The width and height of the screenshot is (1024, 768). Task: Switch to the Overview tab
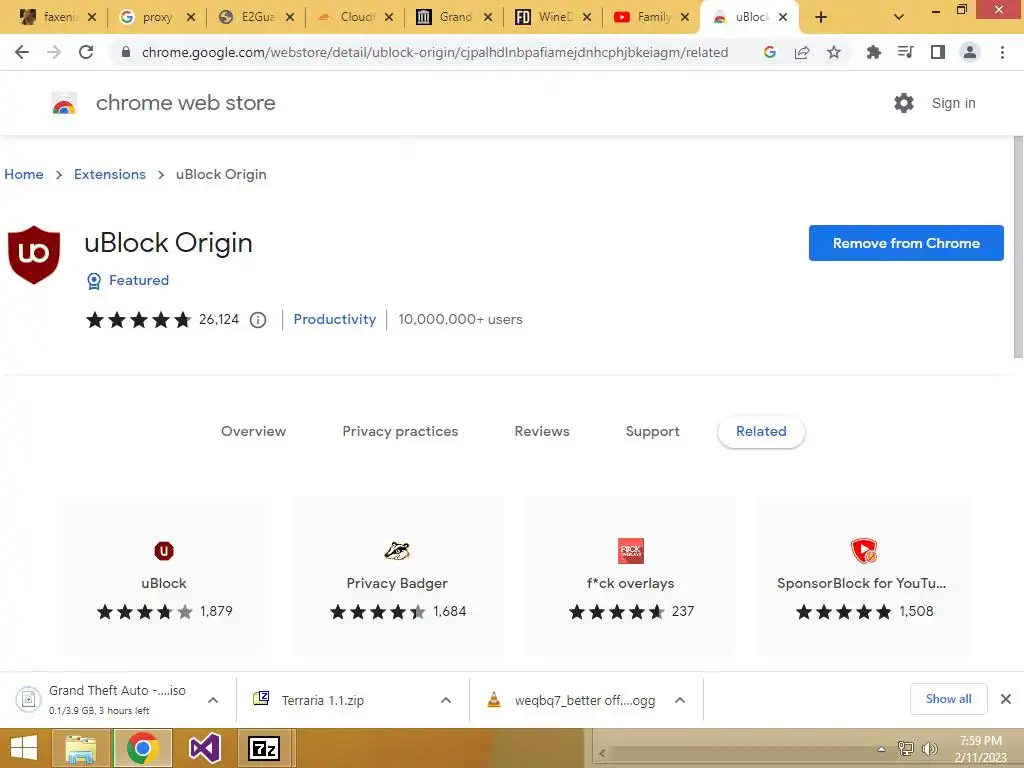pos(253,432)
